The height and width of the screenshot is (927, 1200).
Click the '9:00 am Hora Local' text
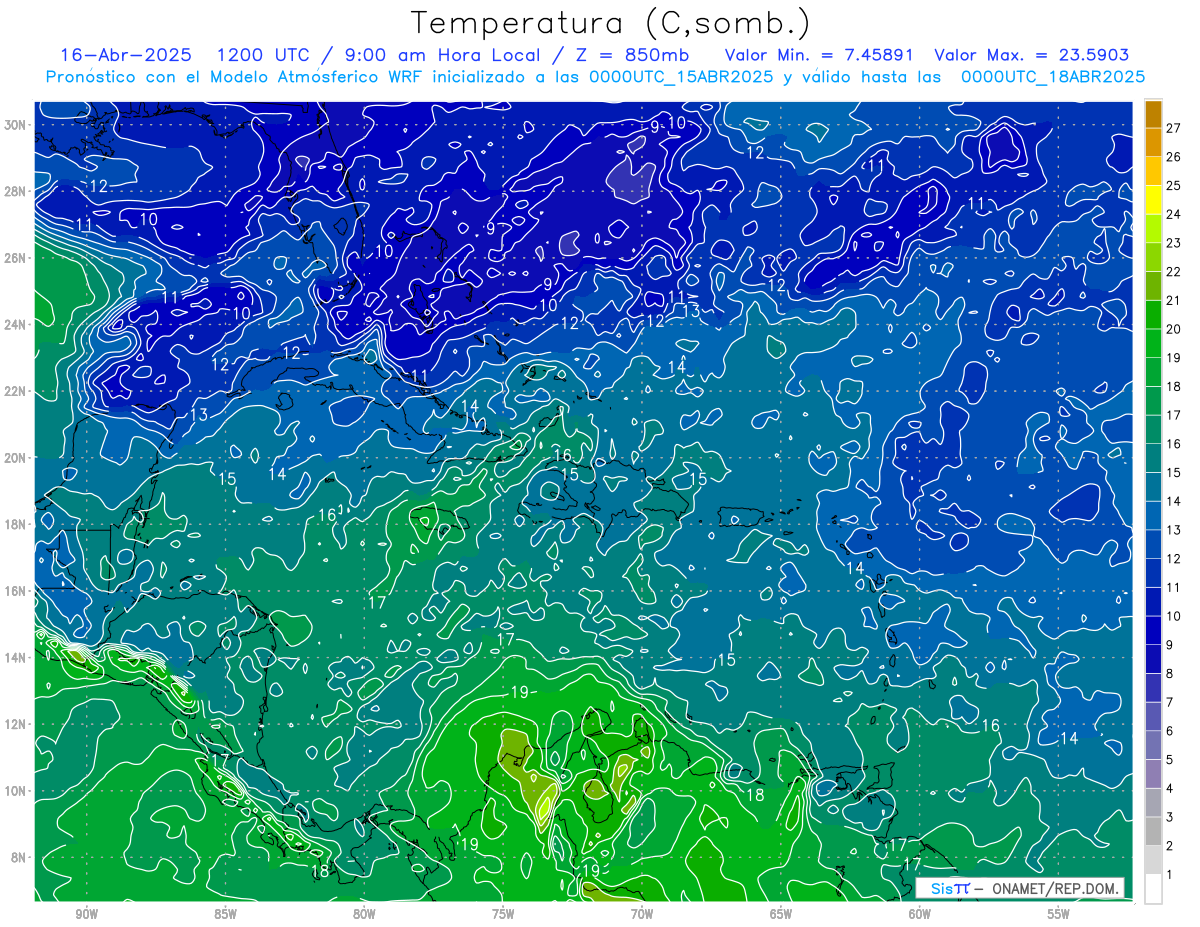(x=443, y=55)
